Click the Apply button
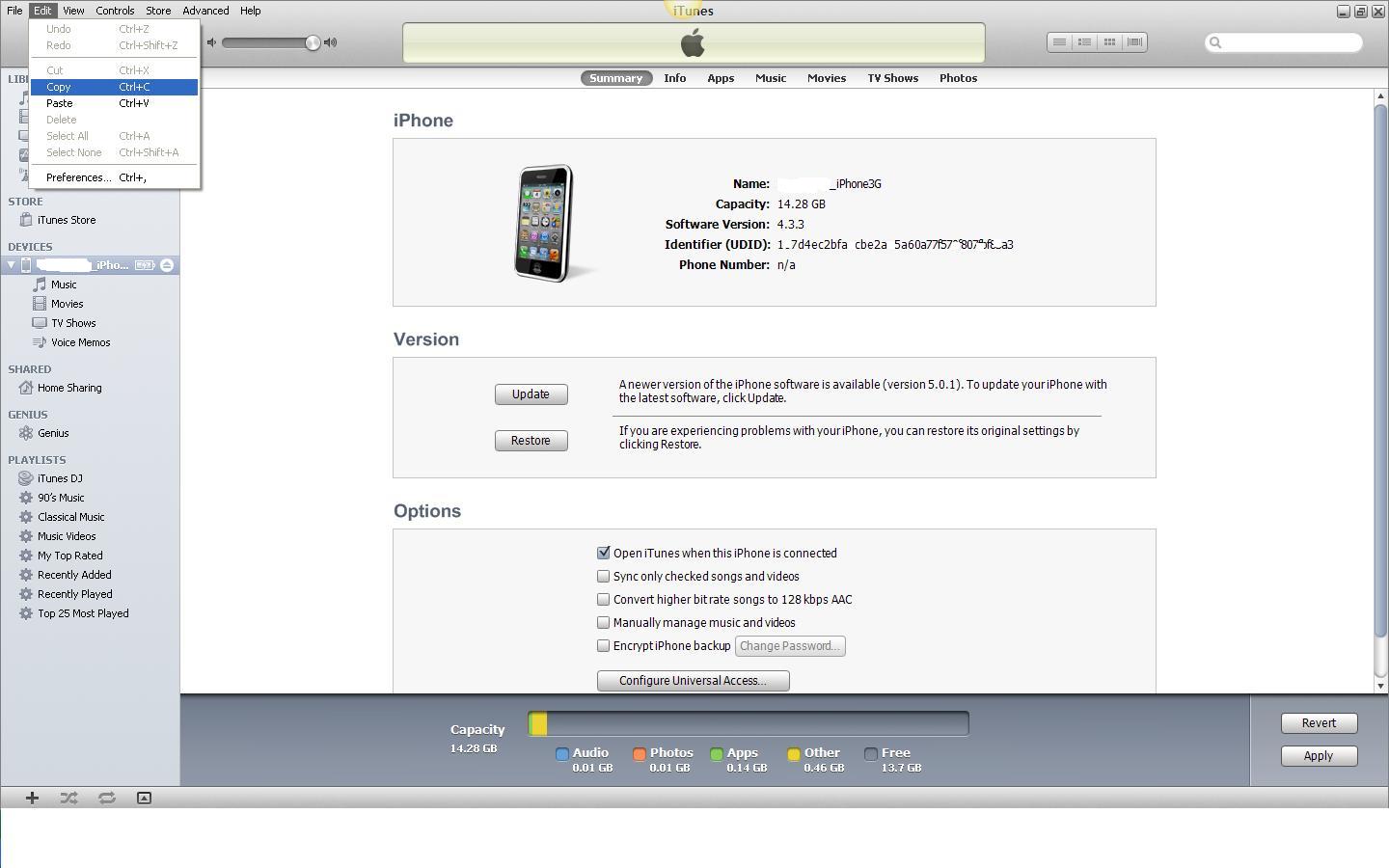Viewport: 1389px width, 868px height. click(1319, 756)
